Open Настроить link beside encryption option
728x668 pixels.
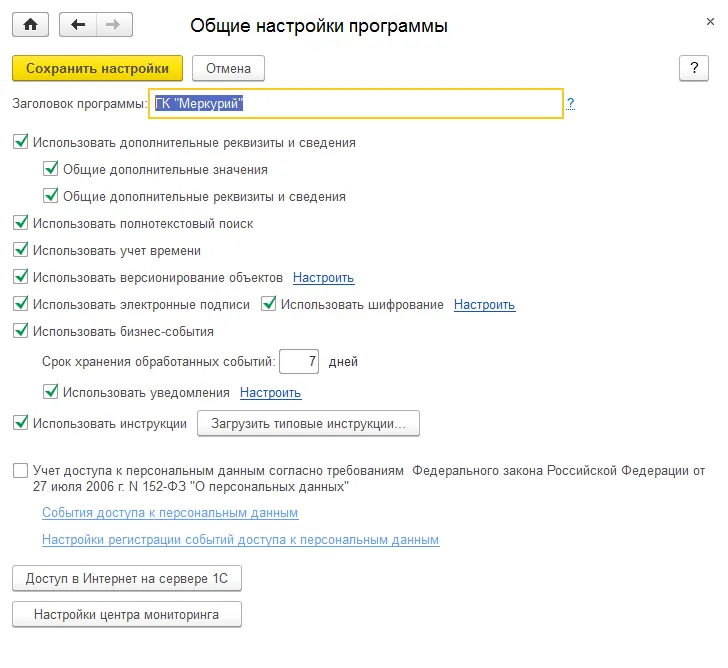tap(484, 305)
